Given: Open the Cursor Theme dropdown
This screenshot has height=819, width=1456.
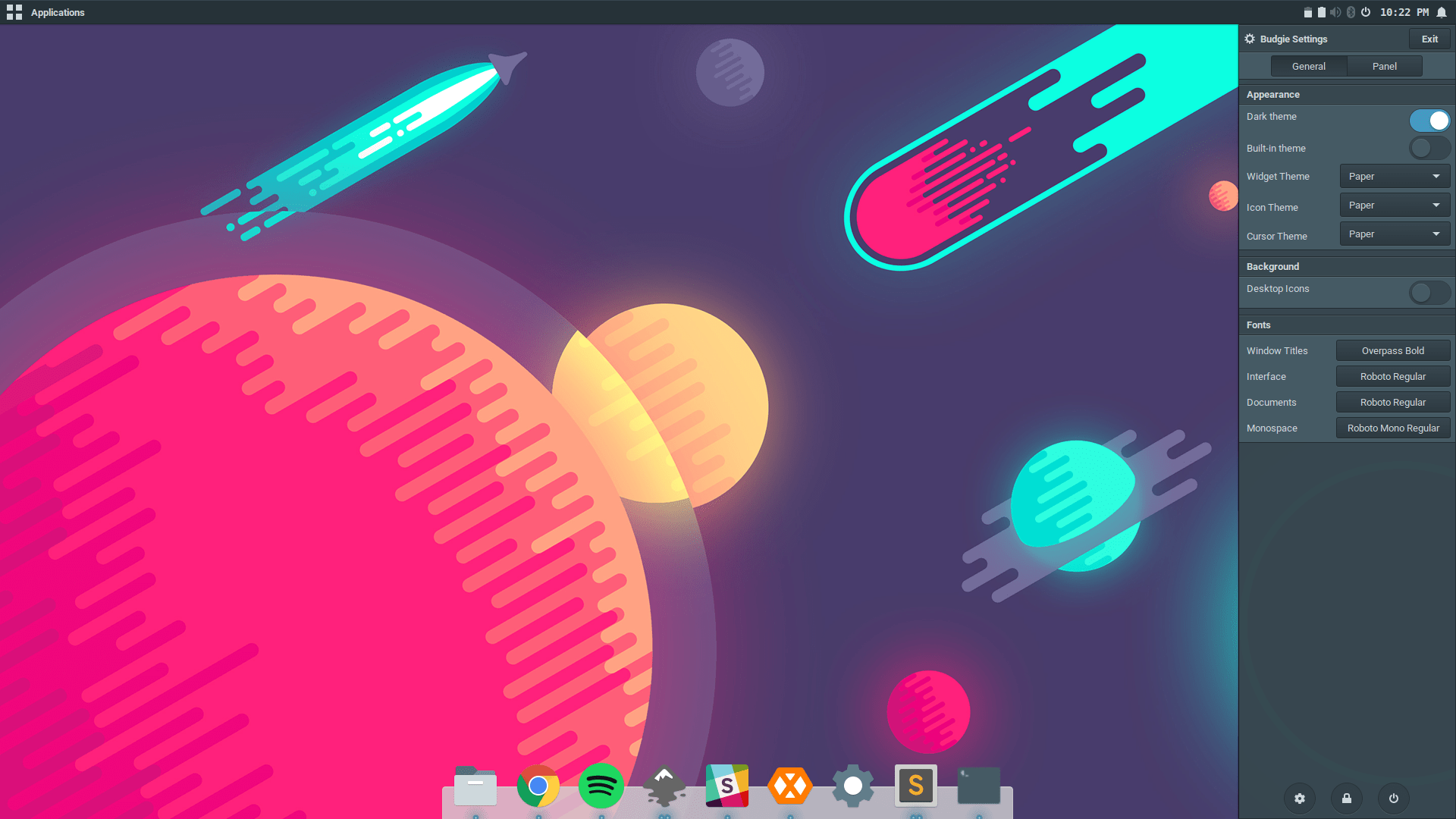Looking at the screenshot, I should pos(1395,234).
